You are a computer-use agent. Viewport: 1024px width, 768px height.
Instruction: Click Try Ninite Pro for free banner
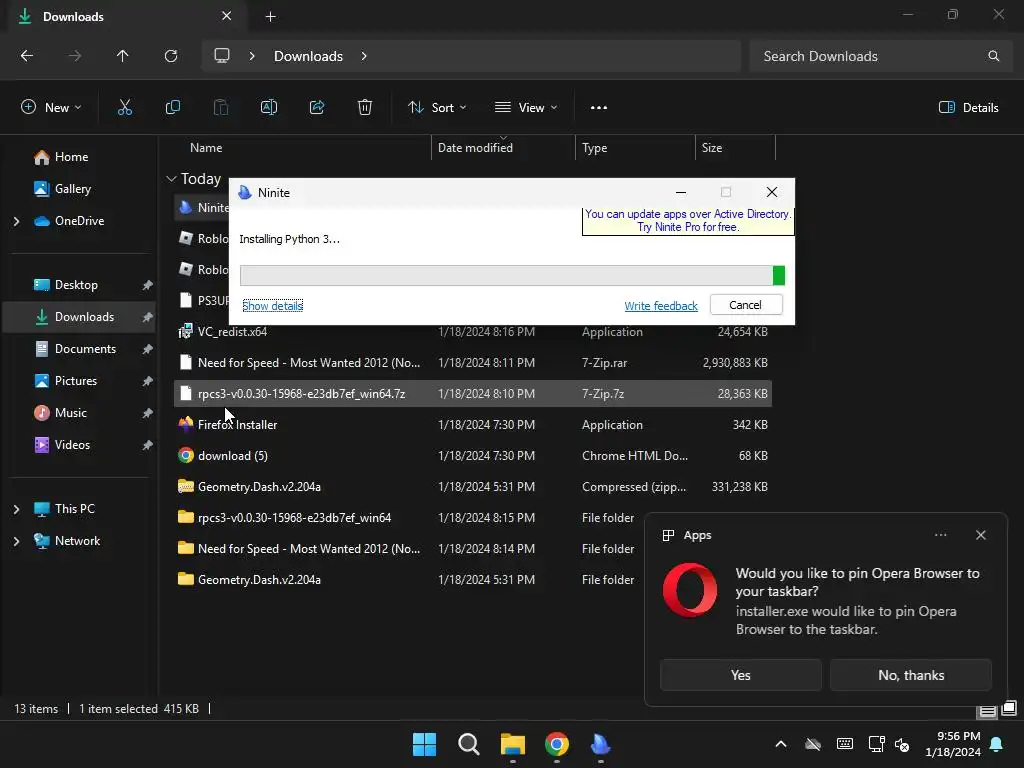[688, 221]
